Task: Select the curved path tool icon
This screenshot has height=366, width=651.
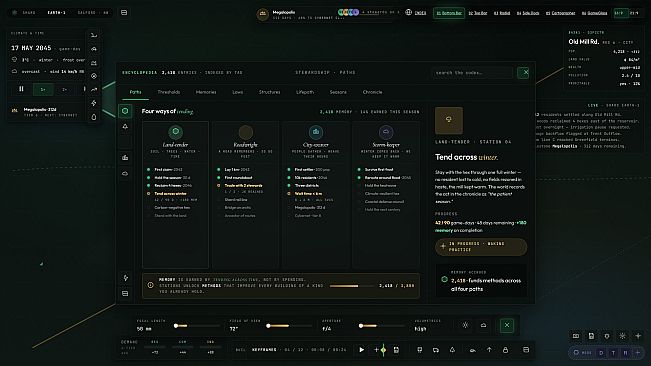Action: click(94, 89)
